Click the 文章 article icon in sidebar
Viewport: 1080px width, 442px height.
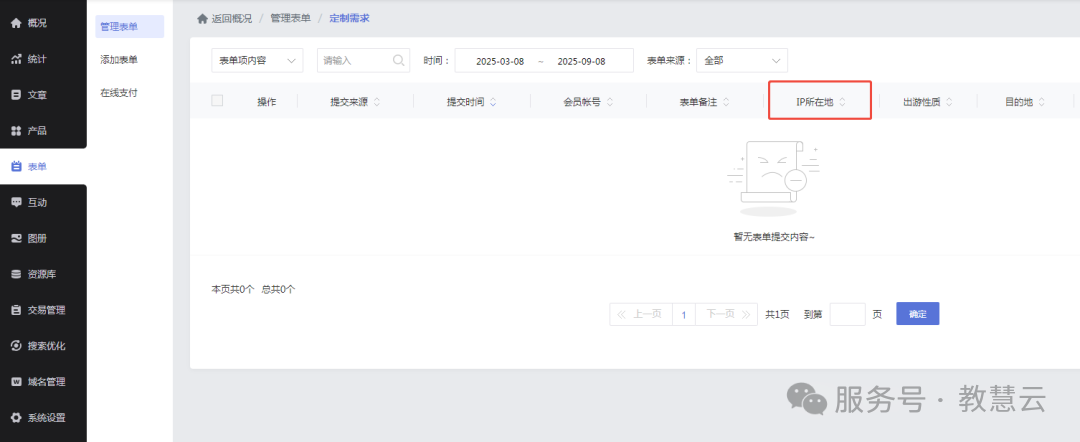16,95
